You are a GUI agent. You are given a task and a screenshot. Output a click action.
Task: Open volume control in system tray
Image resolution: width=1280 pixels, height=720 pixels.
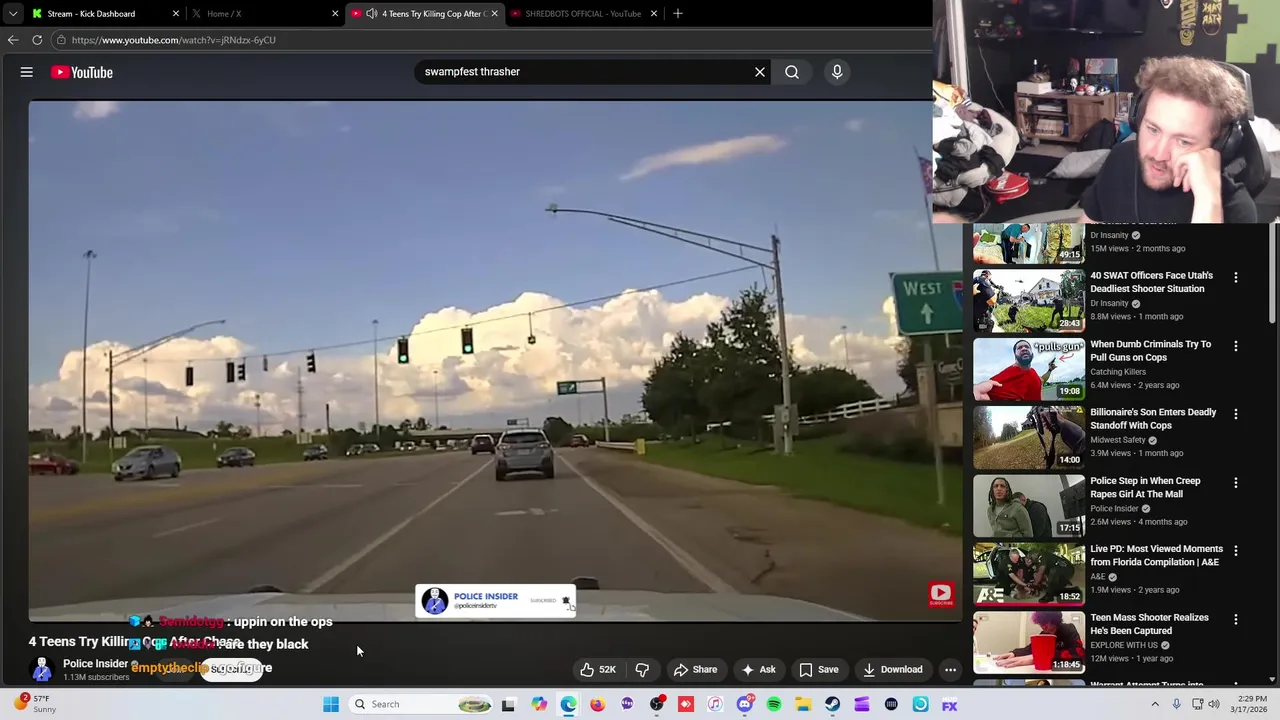tap(1214, 704)
